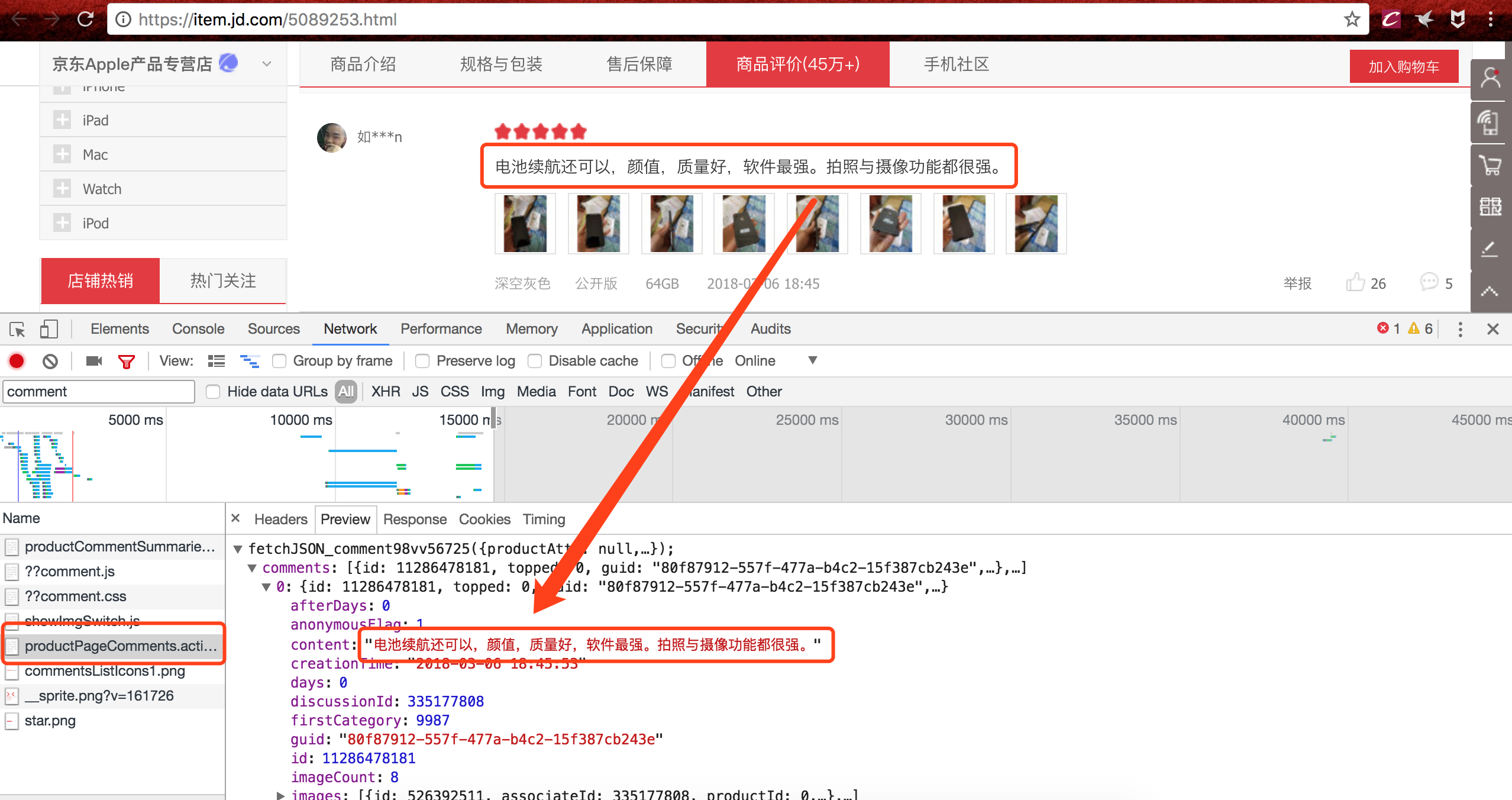Select the inspect element tool
The height and width of the screenshot is (800, 1512).
17,329
